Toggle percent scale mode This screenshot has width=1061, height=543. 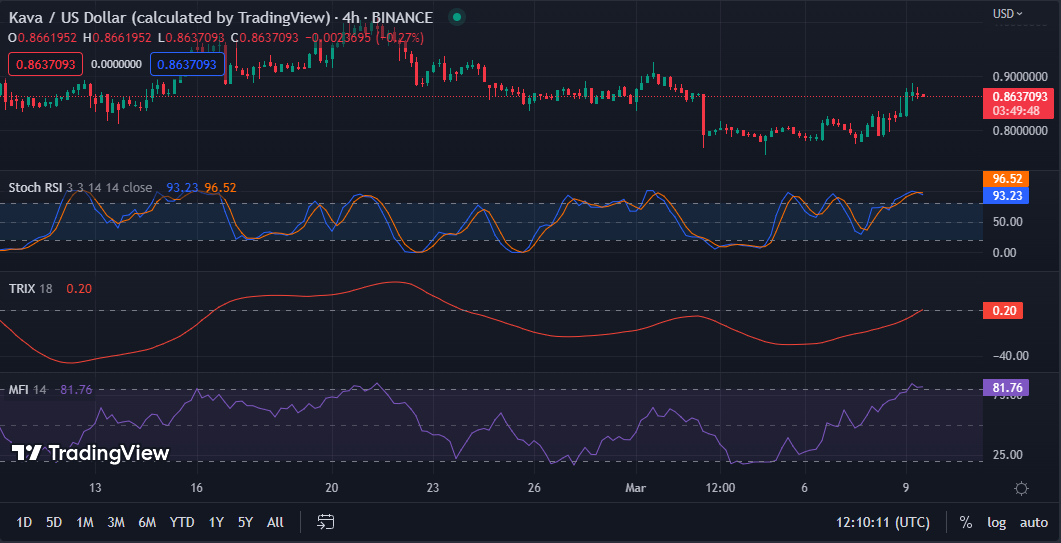(x=966, y=522)
